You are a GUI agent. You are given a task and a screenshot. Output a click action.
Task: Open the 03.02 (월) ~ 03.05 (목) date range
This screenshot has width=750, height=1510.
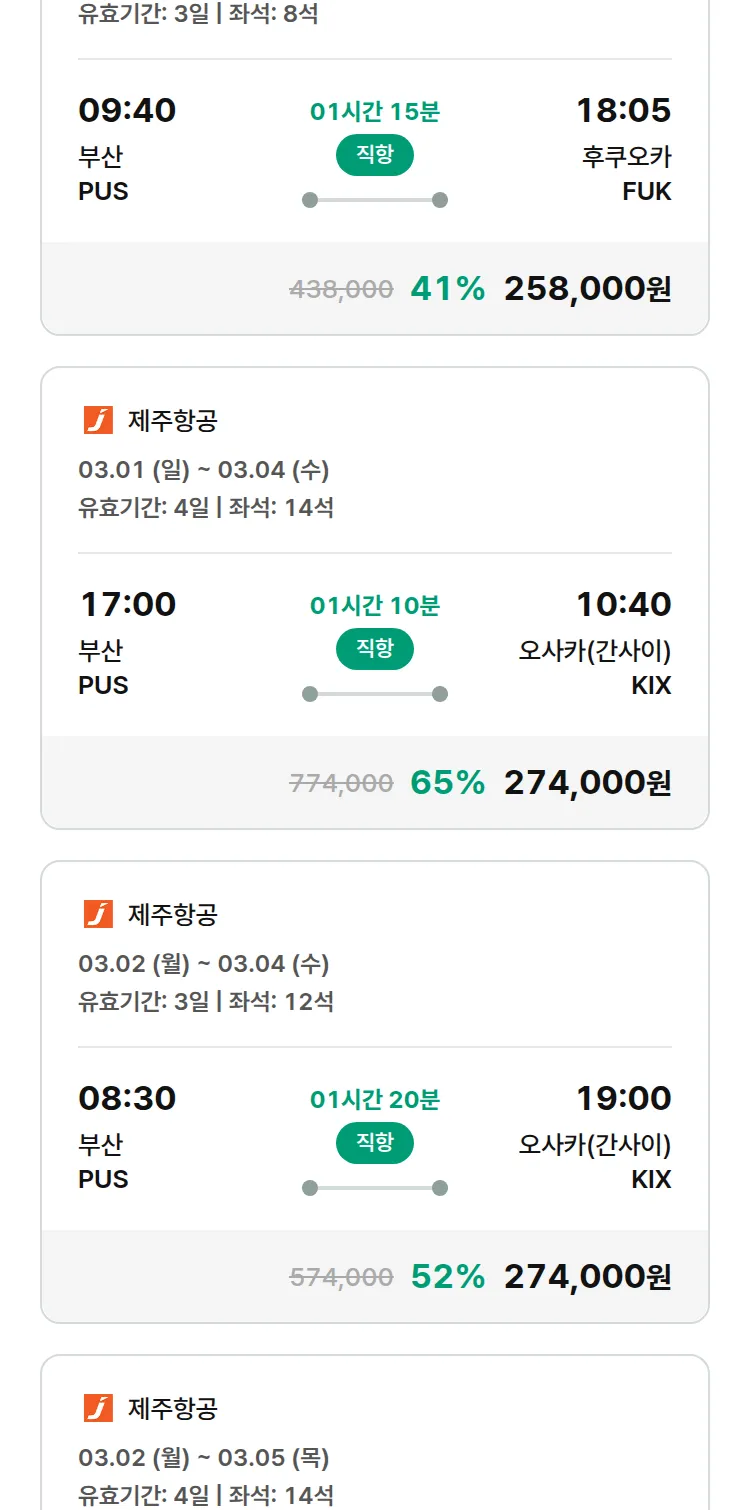click(x=204, y=1458)
